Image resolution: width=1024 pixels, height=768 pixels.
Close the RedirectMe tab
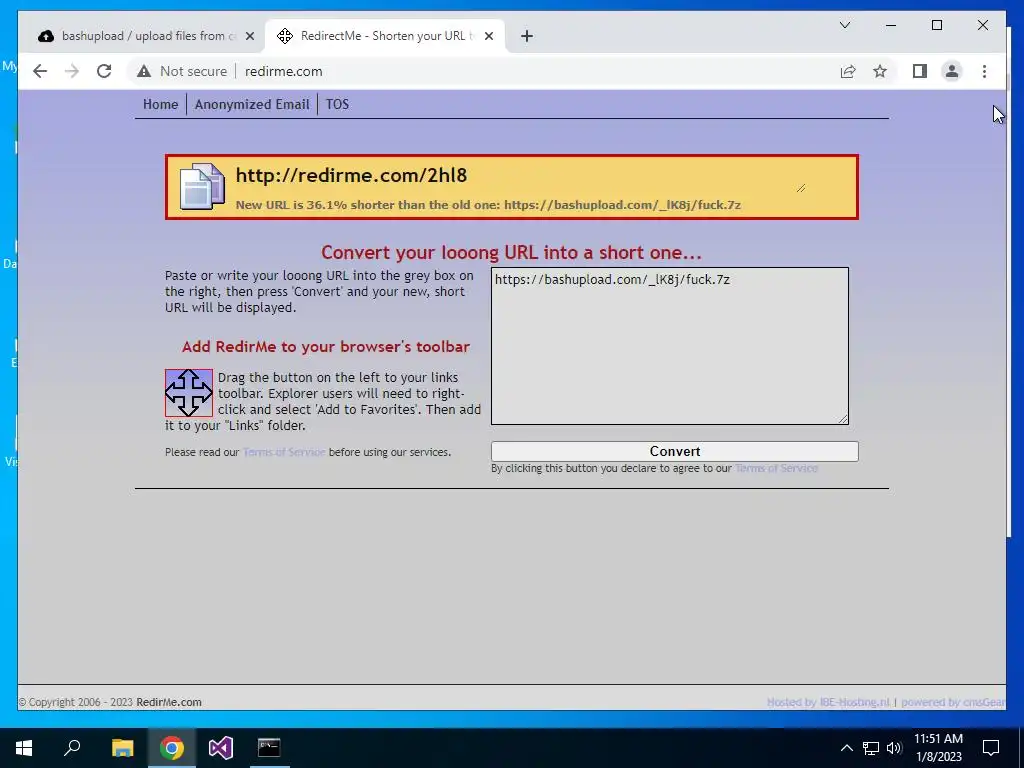[488, 36]
